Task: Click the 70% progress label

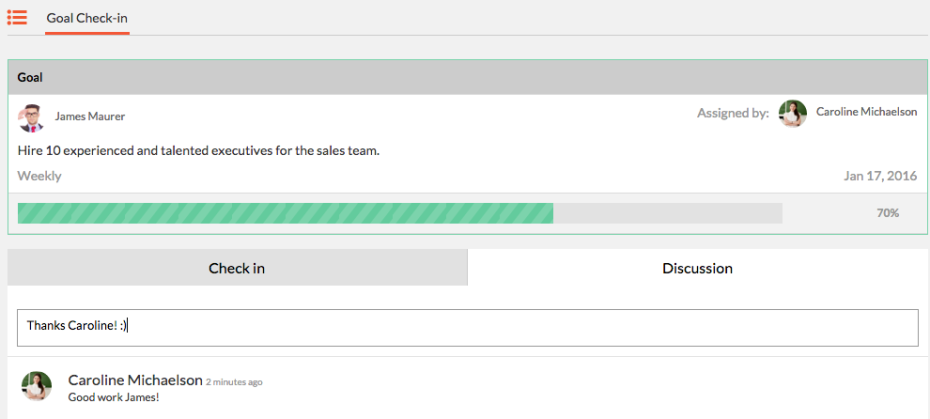Action: click(x=888, y=213)
